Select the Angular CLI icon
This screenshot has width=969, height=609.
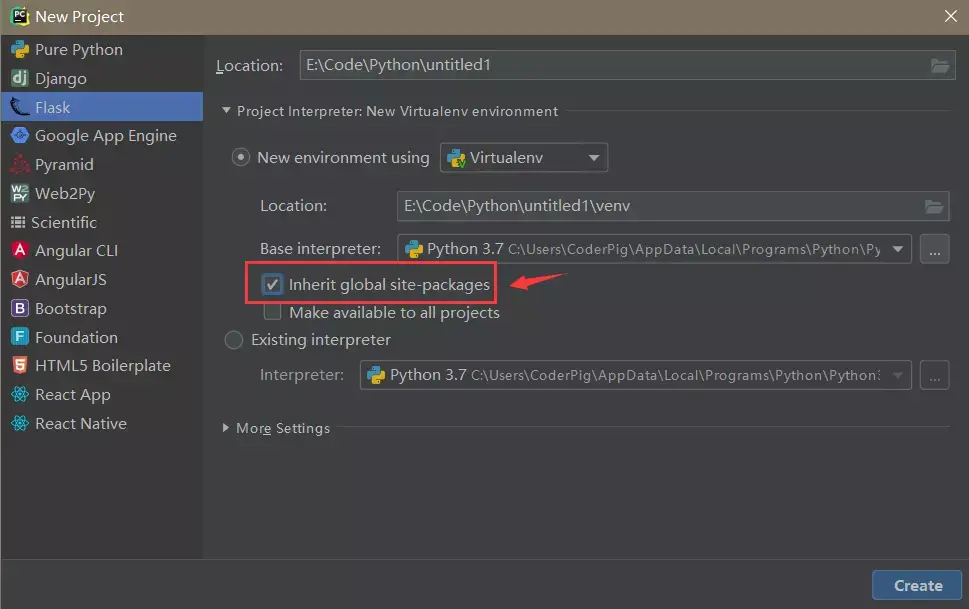[20, 250]
